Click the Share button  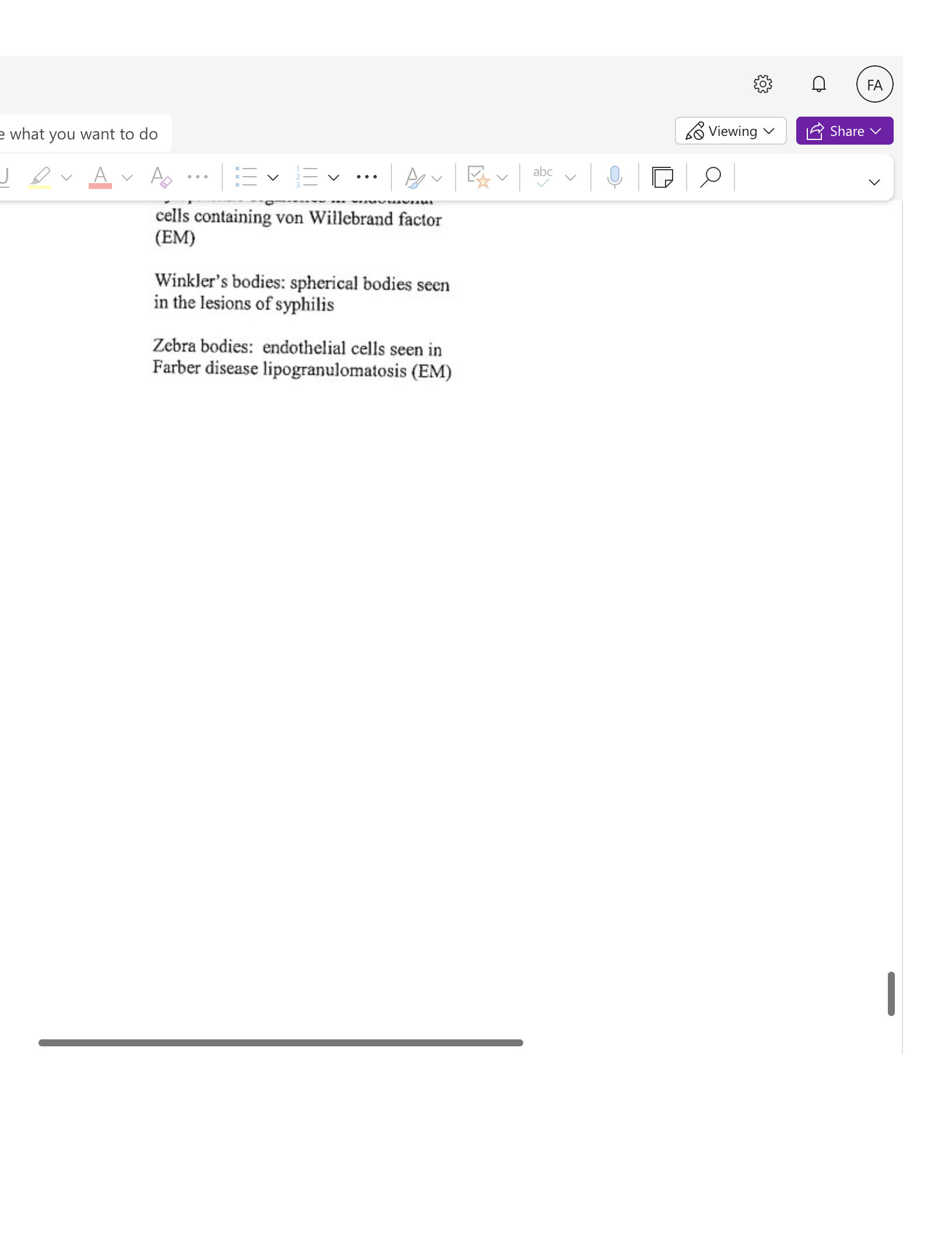[845, 131]
